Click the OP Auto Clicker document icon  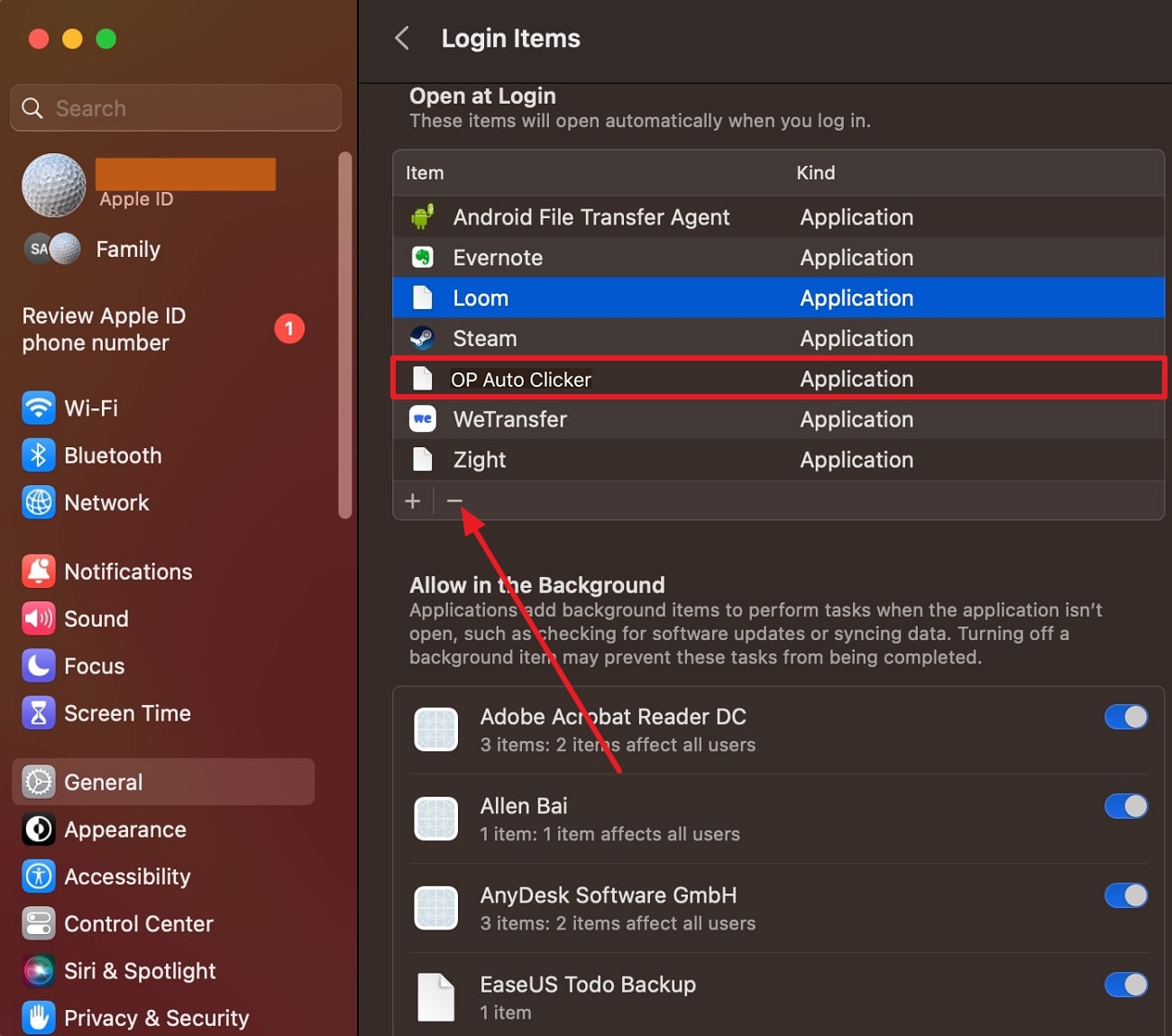pyautogui.click(x=422, y=379)
